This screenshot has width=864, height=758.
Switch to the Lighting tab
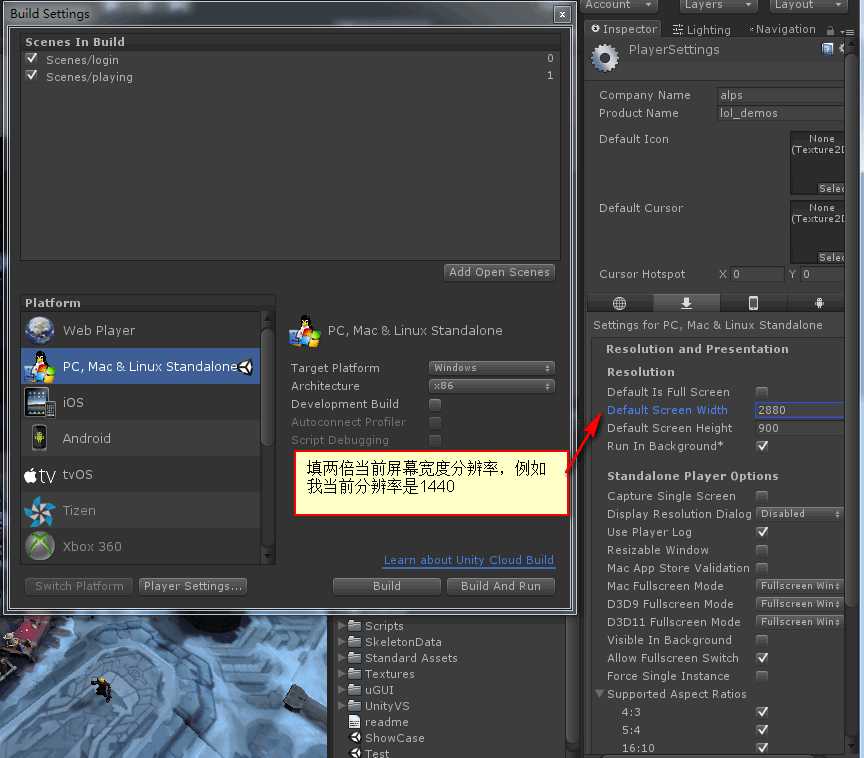click(x=702, y=30)
